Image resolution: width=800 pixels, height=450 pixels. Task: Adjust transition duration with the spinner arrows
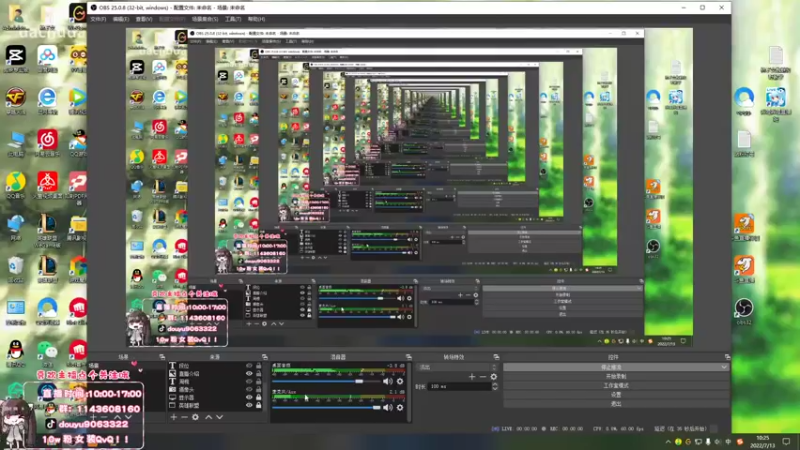(x=494, y=386)
